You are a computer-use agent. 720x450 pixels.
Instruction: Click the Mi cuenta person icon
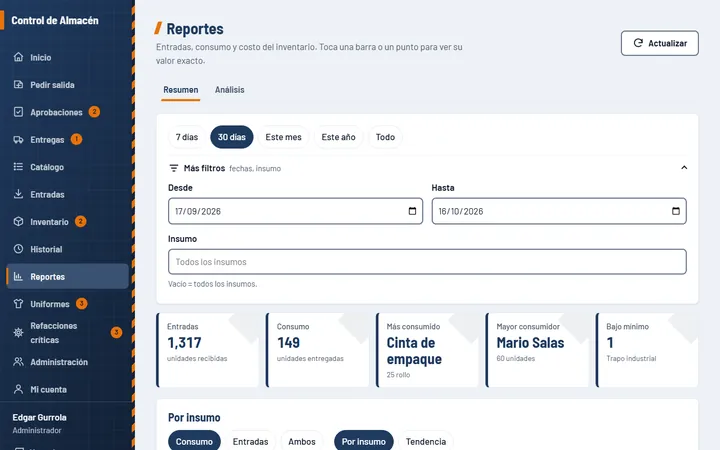tap(18, 389)
